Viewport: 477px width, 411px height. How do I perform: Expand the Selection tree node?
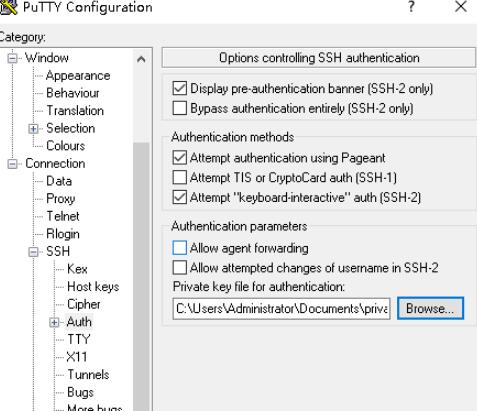[33, 129]
